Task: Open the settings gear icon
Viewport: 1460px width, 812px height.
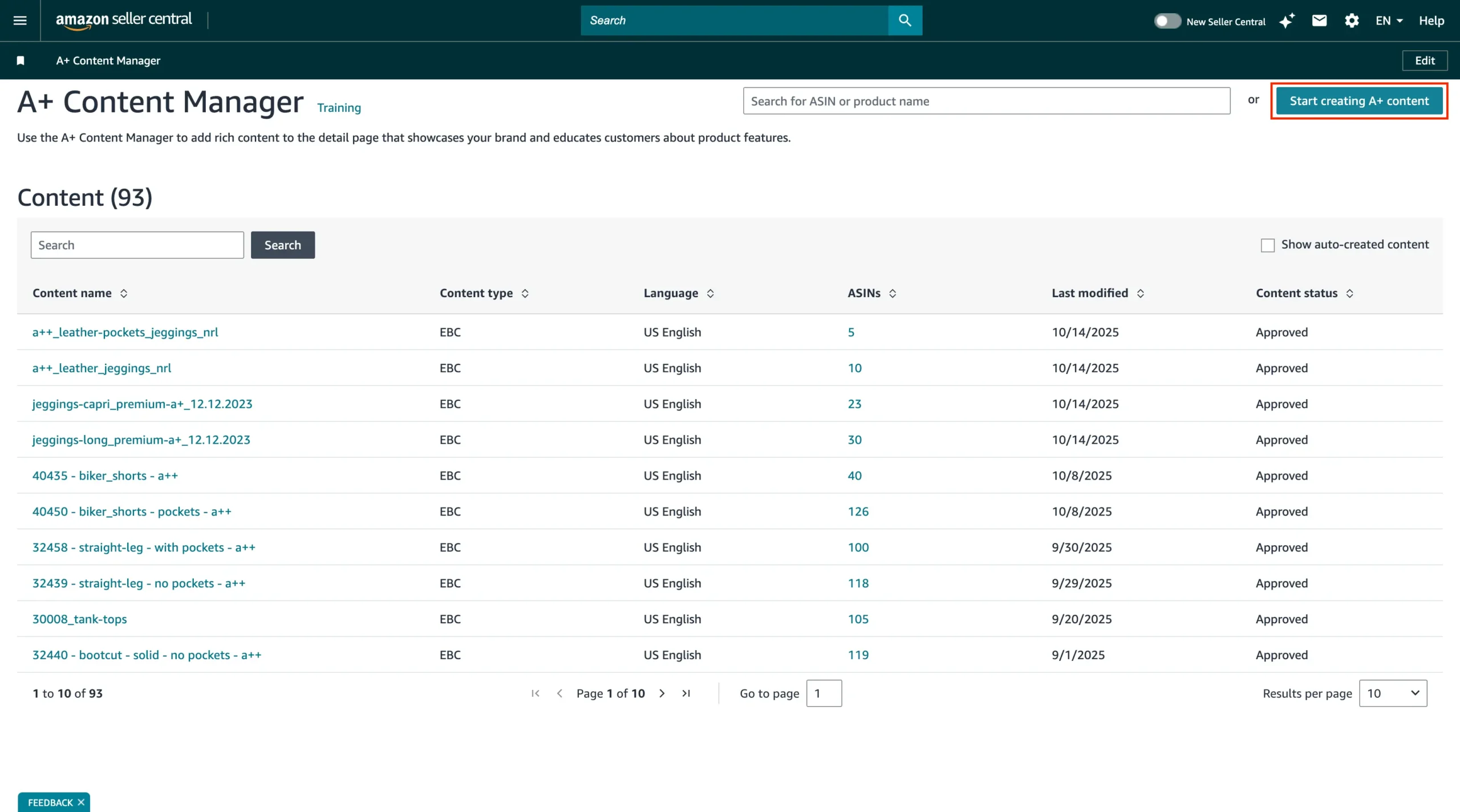Action: (1351, 21)
